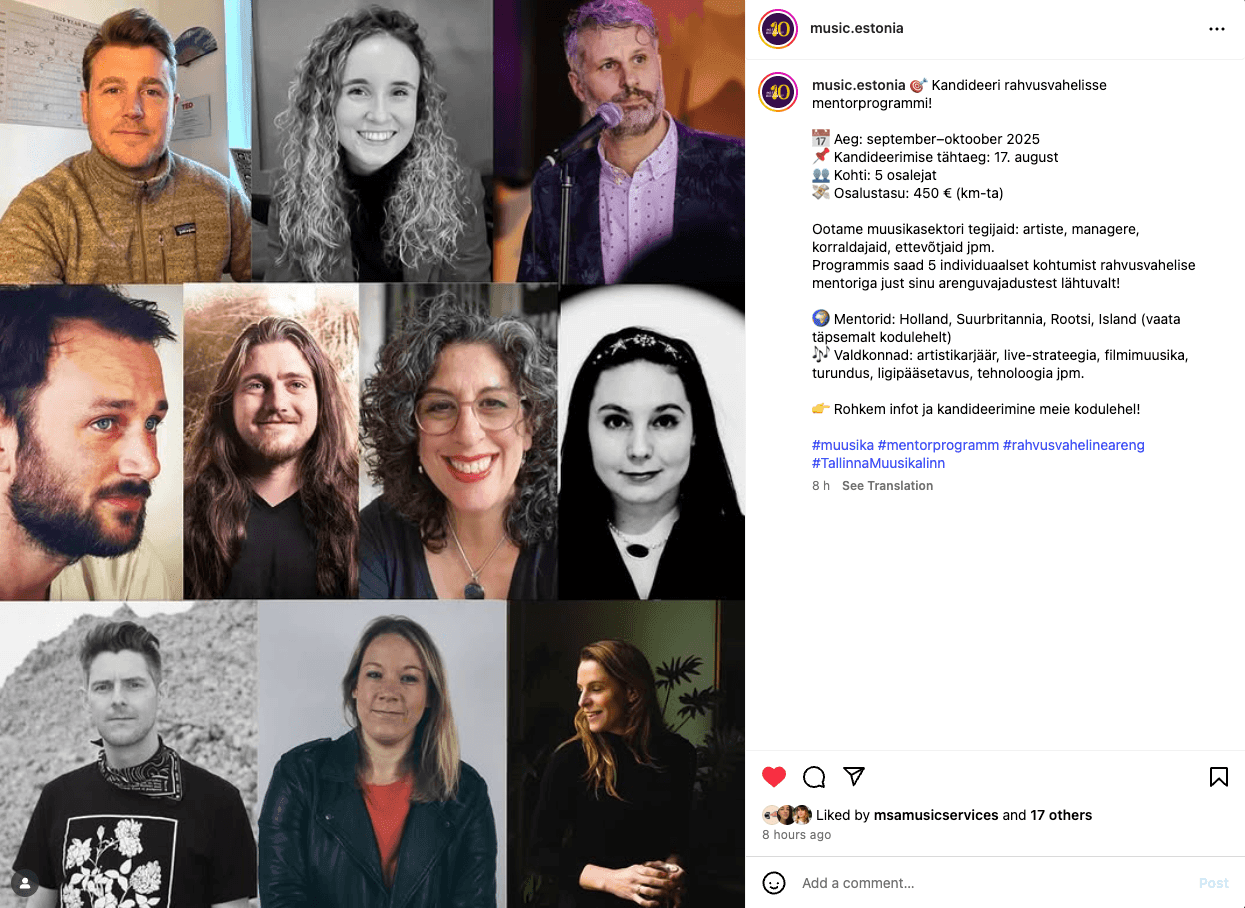
Task: Click music.estonia avatar beside the caption
Action: 778,92
